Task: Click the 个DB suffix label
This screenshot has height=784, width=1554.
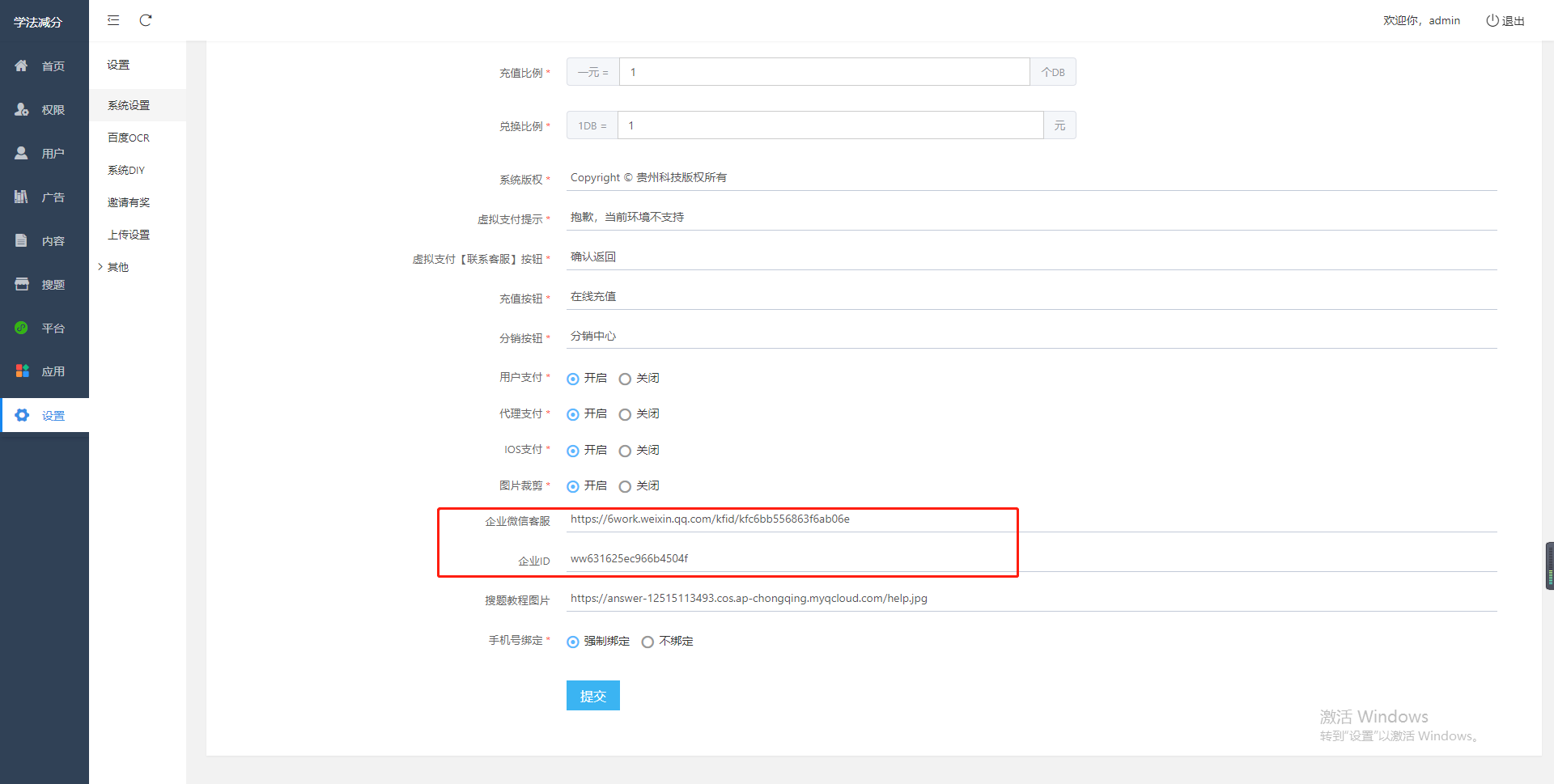Action: point(1053,72)
